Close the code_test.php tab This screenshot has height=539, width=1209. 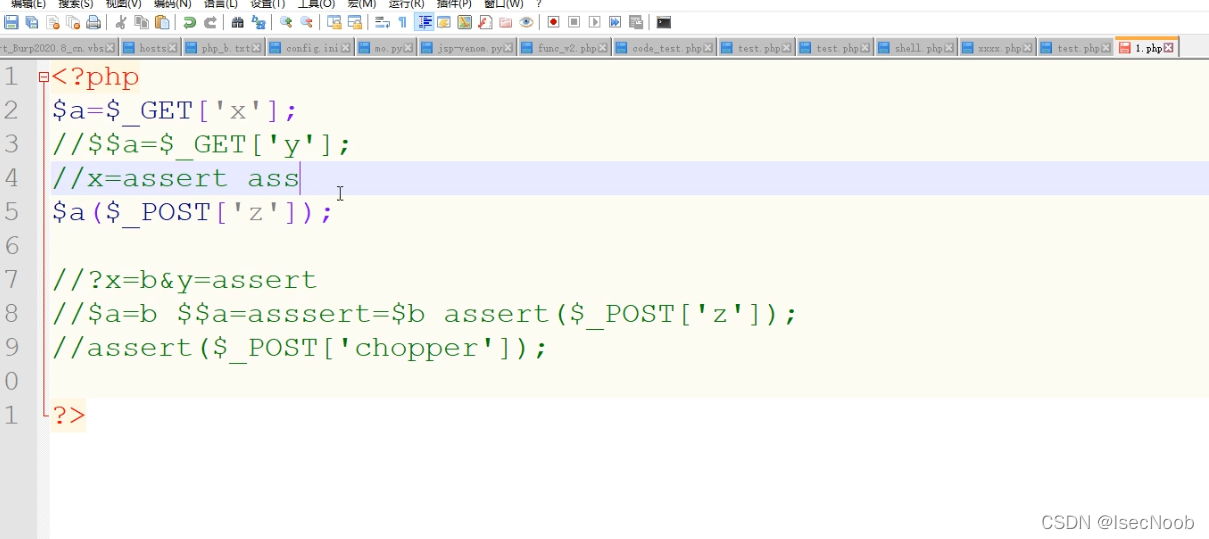(x=709, y=48)
